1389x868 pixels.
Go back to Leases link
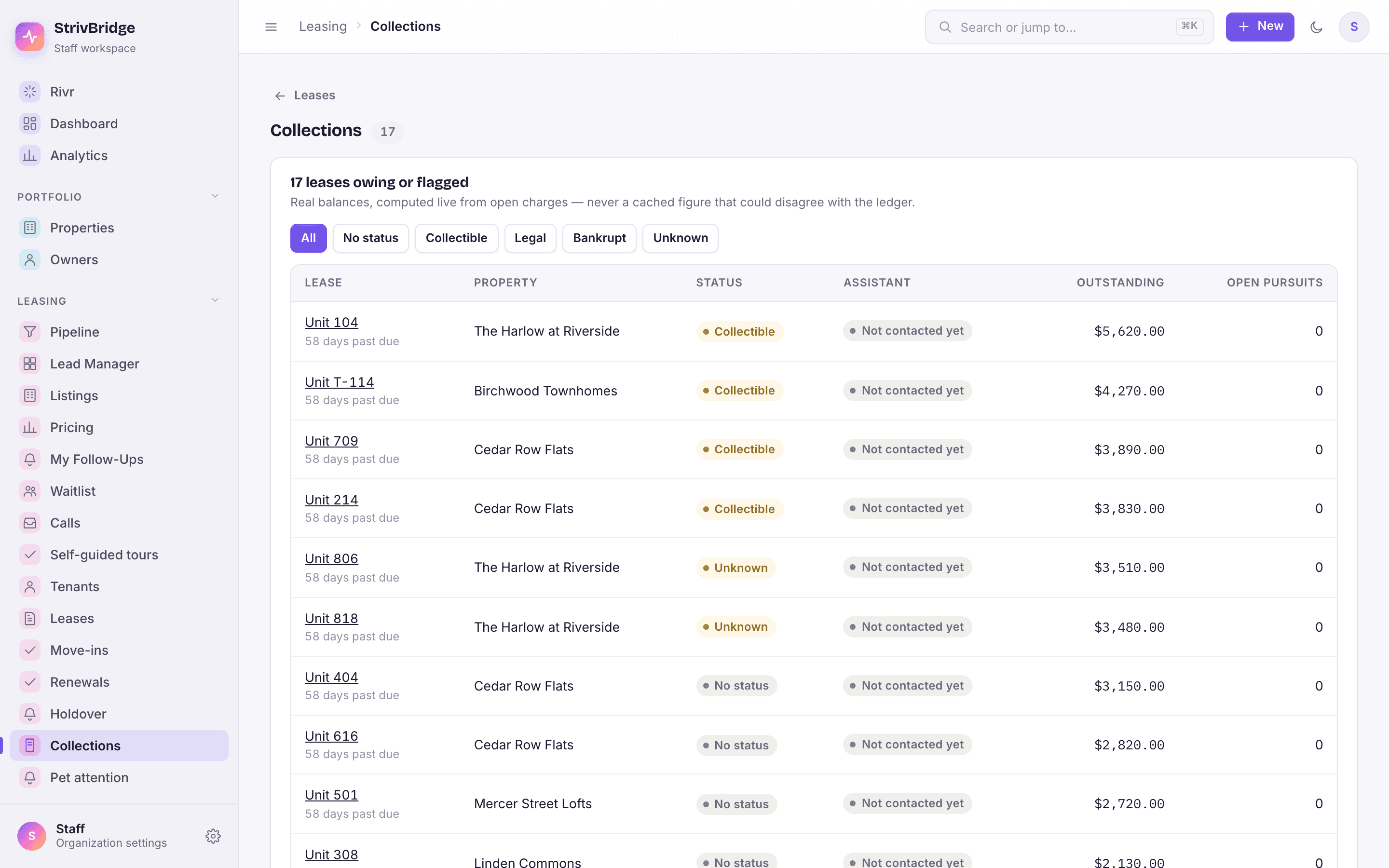click(x=305, y=95)
